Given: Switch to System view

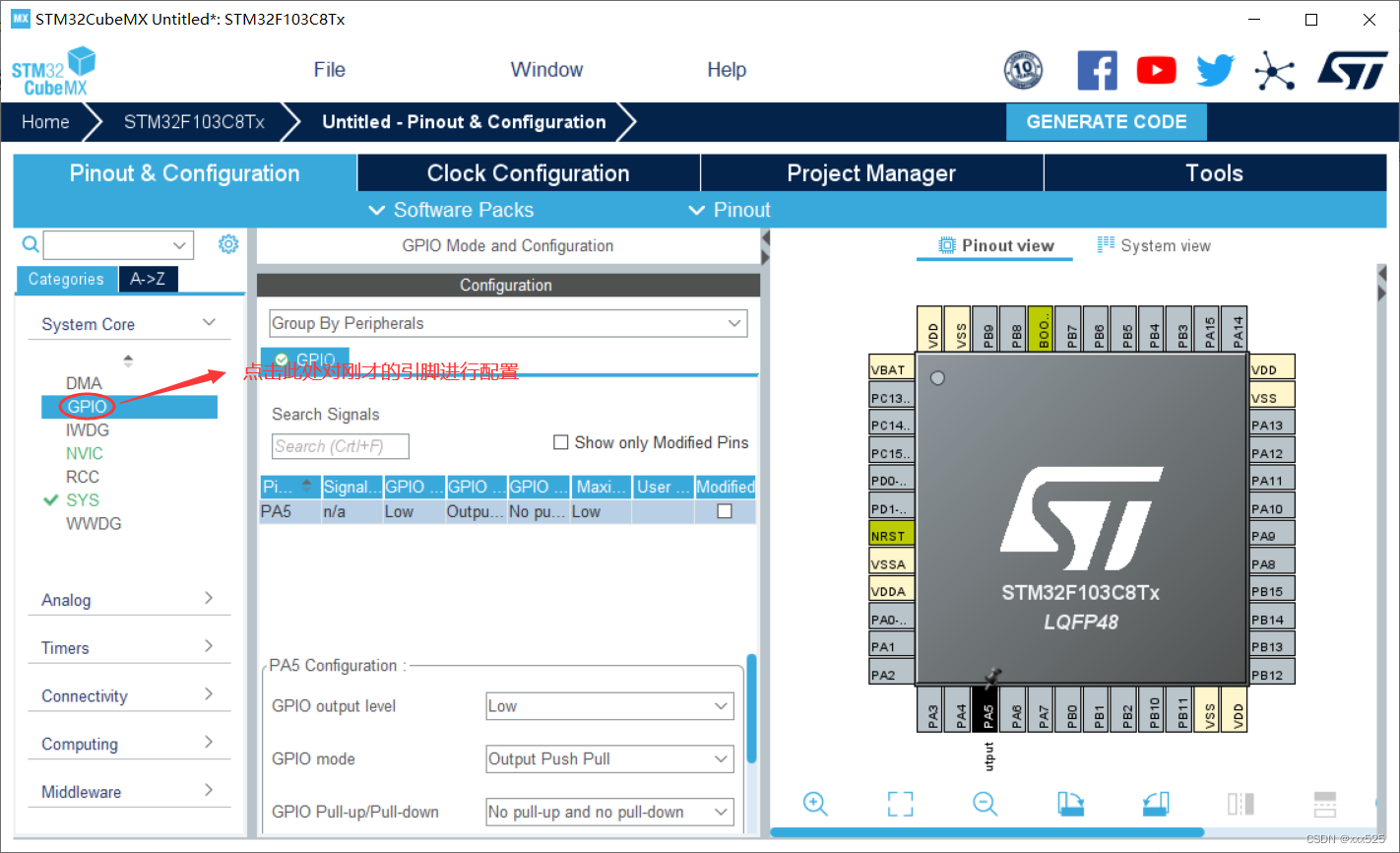Looking at the screenshot, I should [1154, 245].
